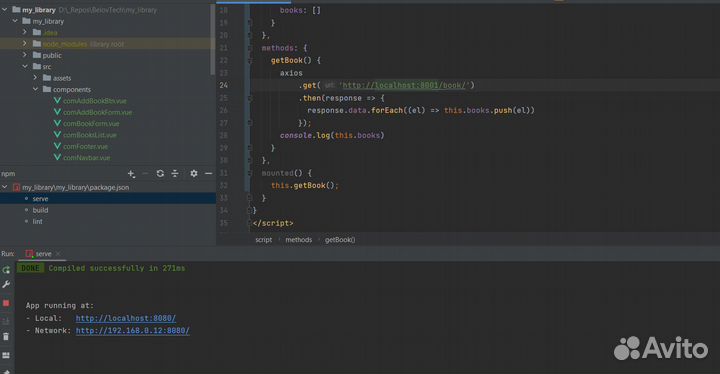Fold the methods block in the gutter
This screenshot has height=374, width=720.
[x=250, y=48]
